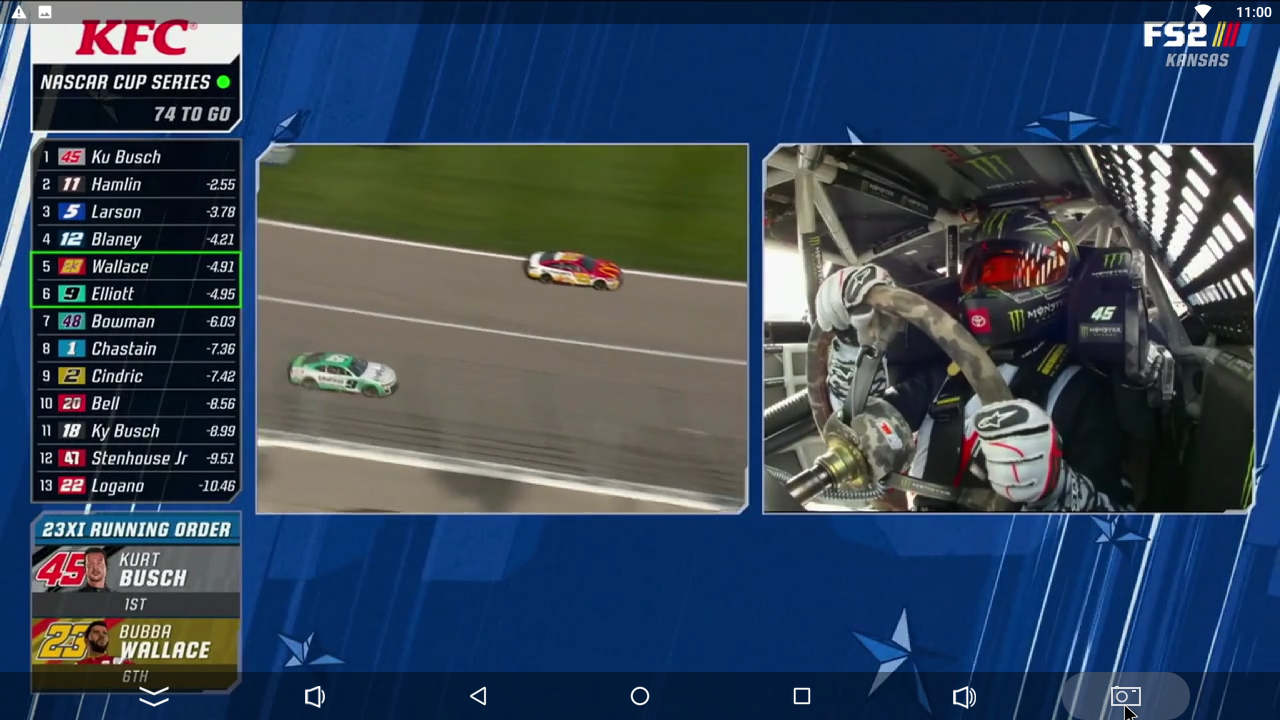Select the highlighted Wallace row

coord(137,267)
